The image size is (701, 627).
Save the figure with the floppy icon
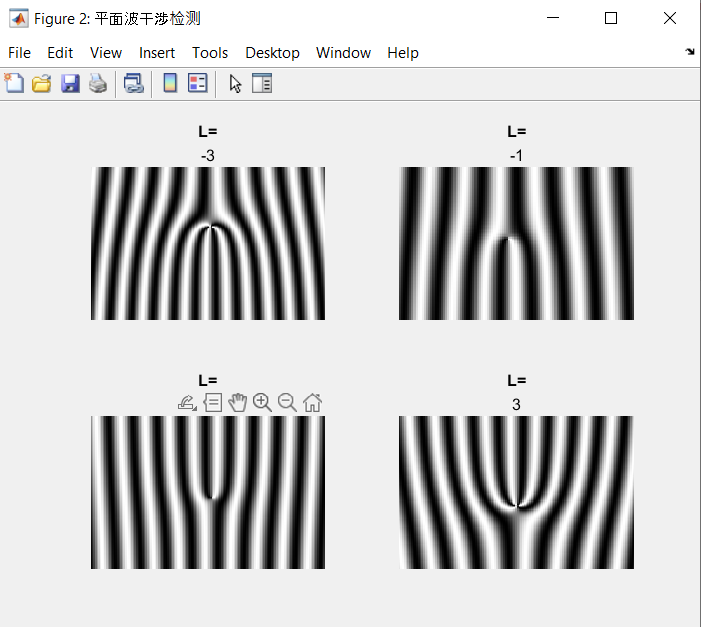(x=70, y=84)
